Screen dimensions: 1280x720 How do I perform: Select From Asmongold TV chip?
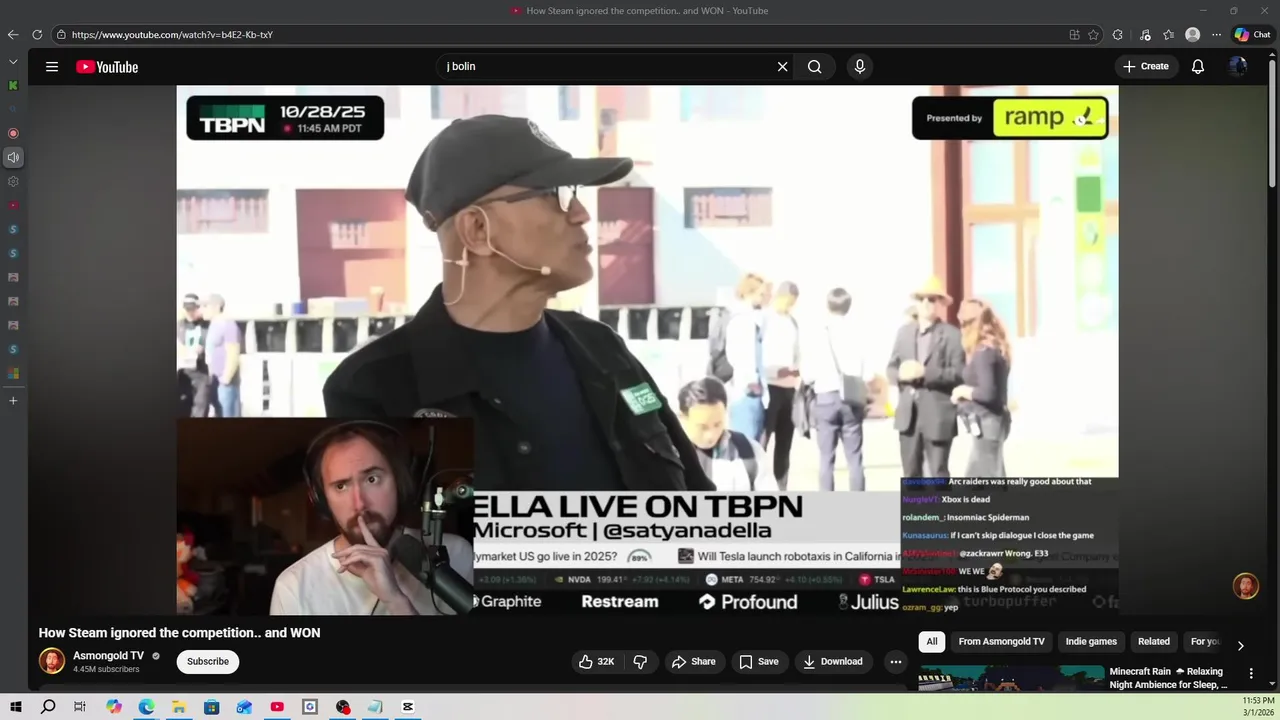tap(1001, 642)
